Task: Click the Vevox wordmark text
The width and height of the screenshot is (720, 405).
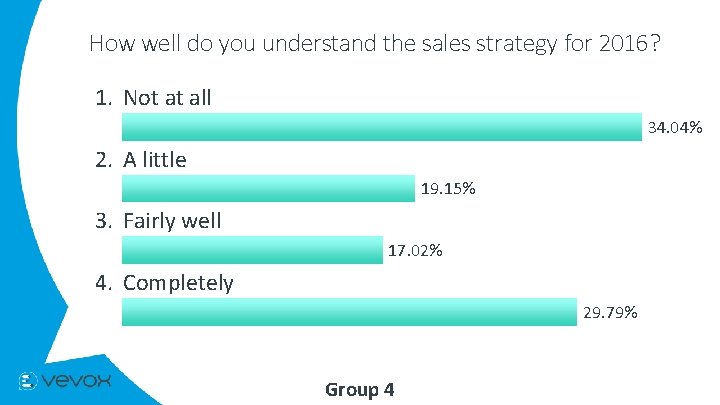Action: click(78, 381)
